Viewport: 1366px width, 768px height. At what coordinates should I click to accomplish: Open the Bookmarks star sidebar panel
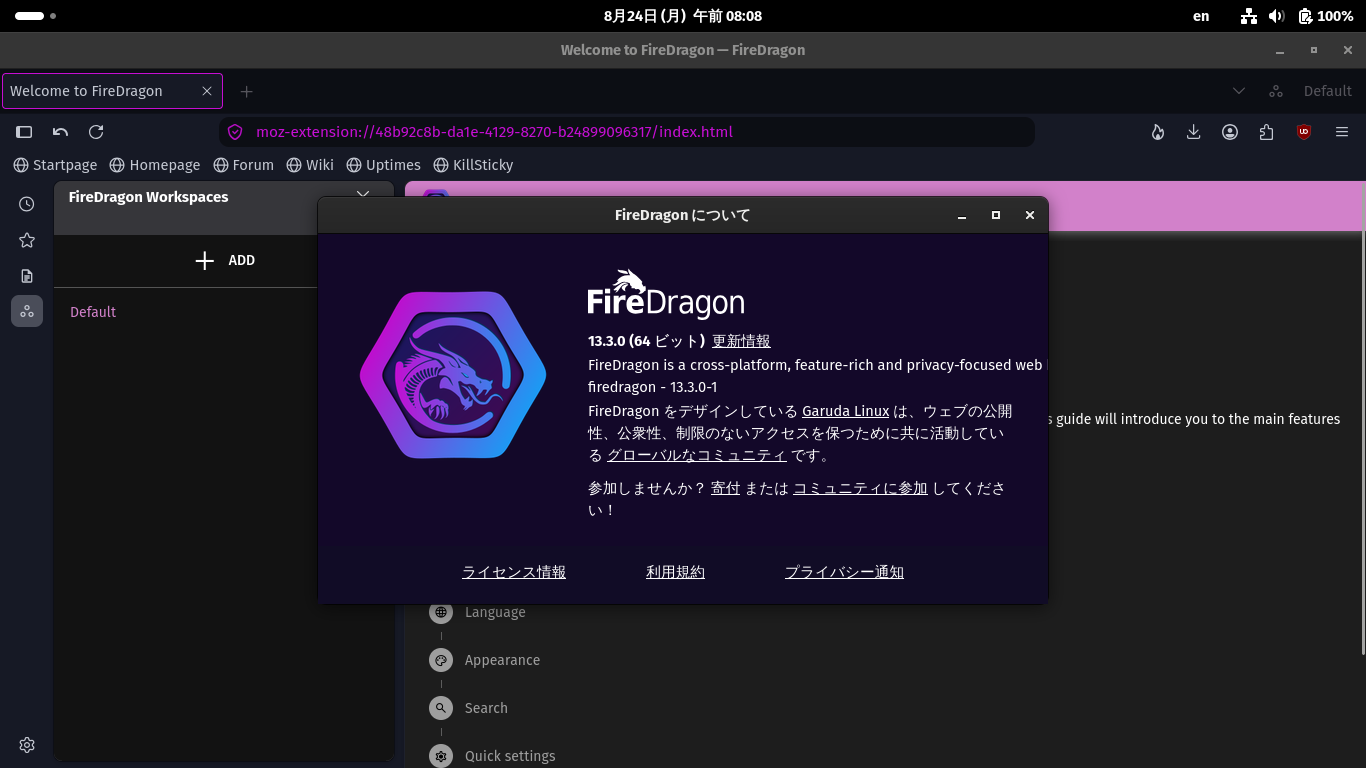click(x=27, y=240)
